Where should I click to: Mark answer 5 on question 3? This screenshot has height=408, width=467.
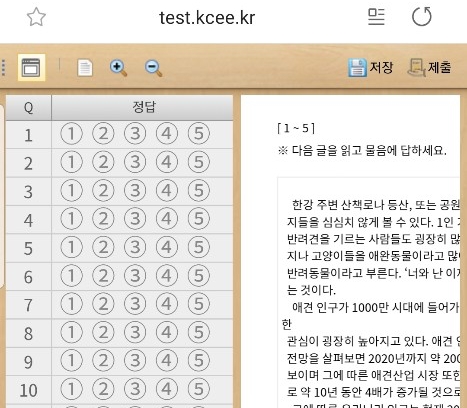coord(199,190)
